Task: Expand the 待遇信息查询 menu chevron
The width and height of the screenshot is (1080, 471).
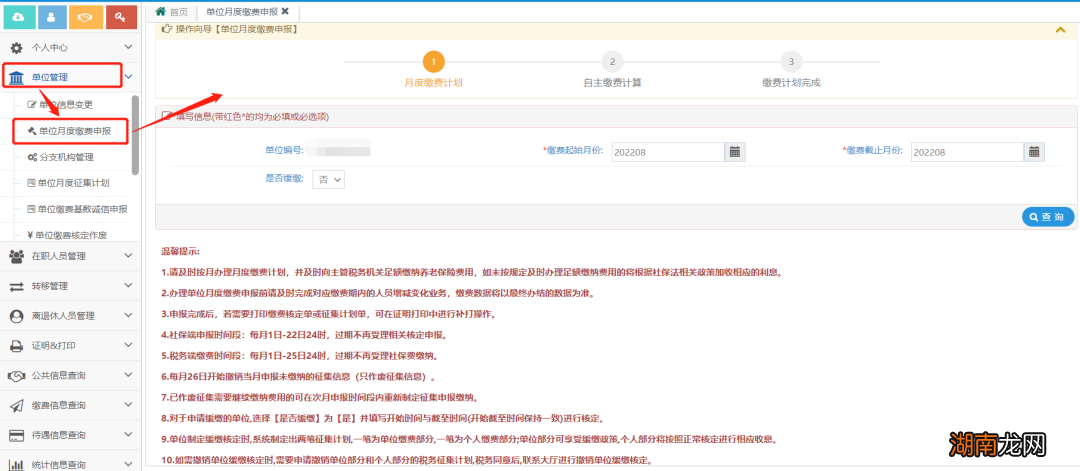Action: pos(127,435)
